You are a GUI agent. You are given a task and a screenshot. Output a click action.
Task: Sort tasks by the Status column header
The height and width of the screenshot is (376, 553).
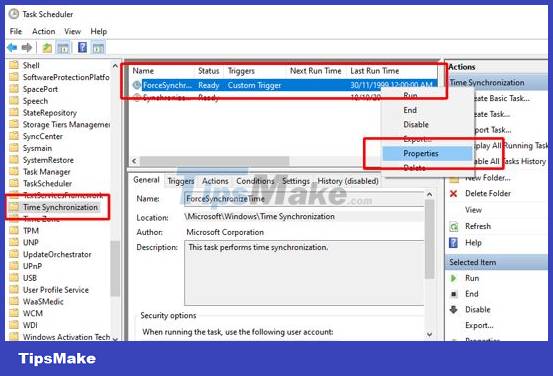208,71
